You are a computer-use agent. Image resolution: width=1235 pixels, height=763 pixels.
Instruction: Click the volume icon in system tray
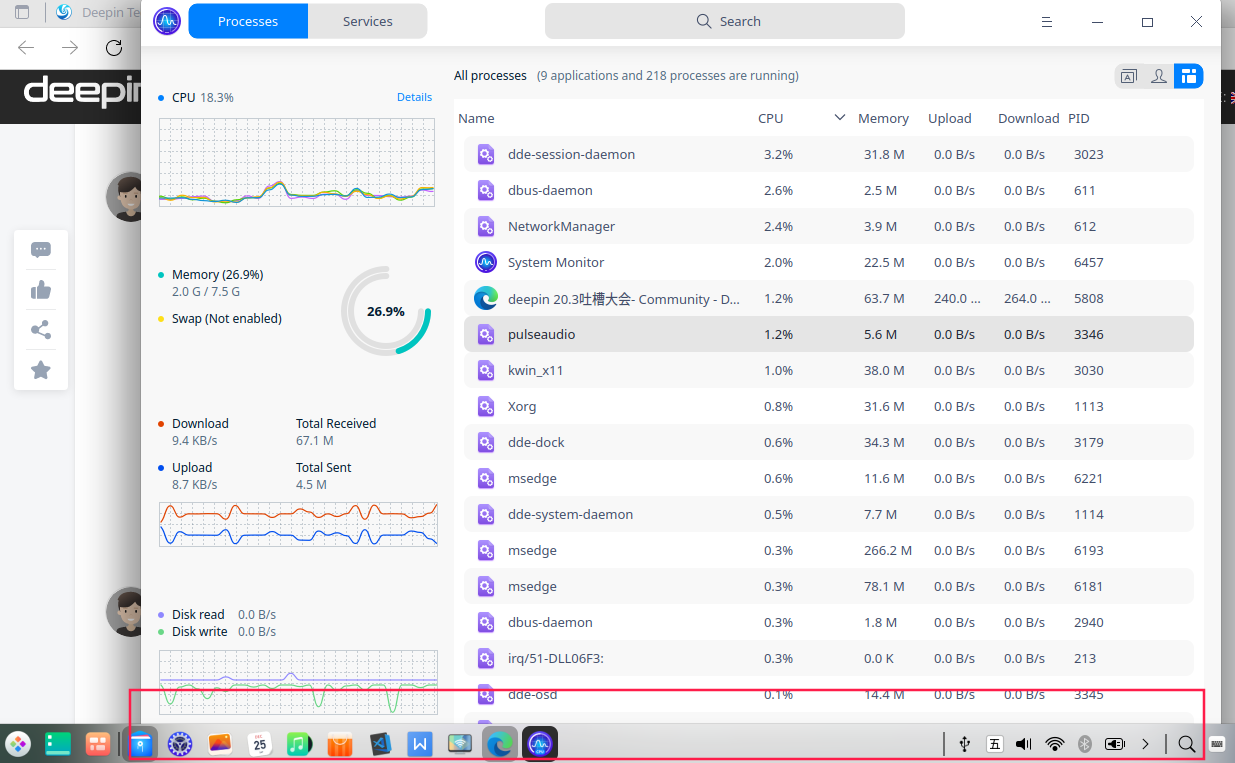(1023, 744)
